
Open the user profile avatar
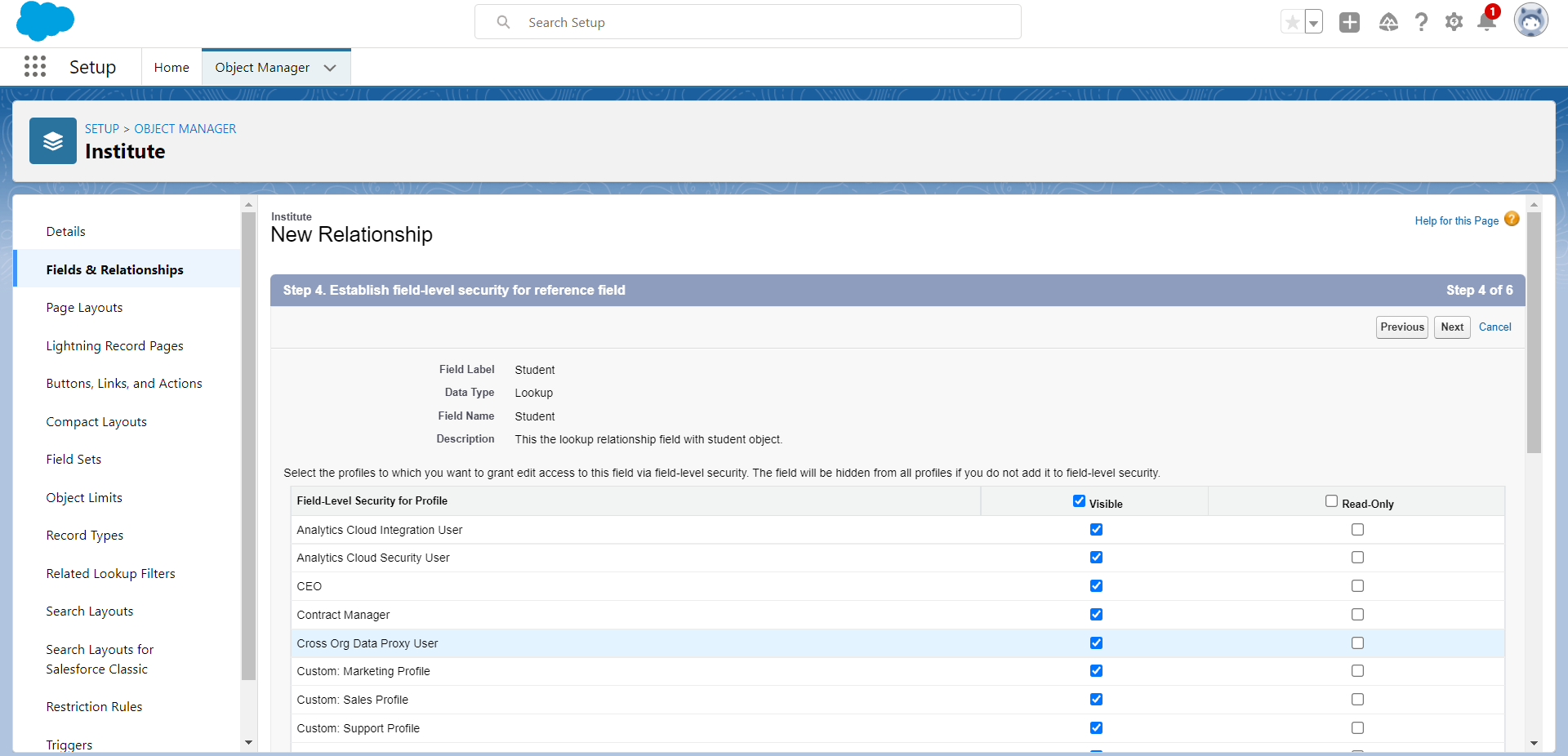[1530, 21]
